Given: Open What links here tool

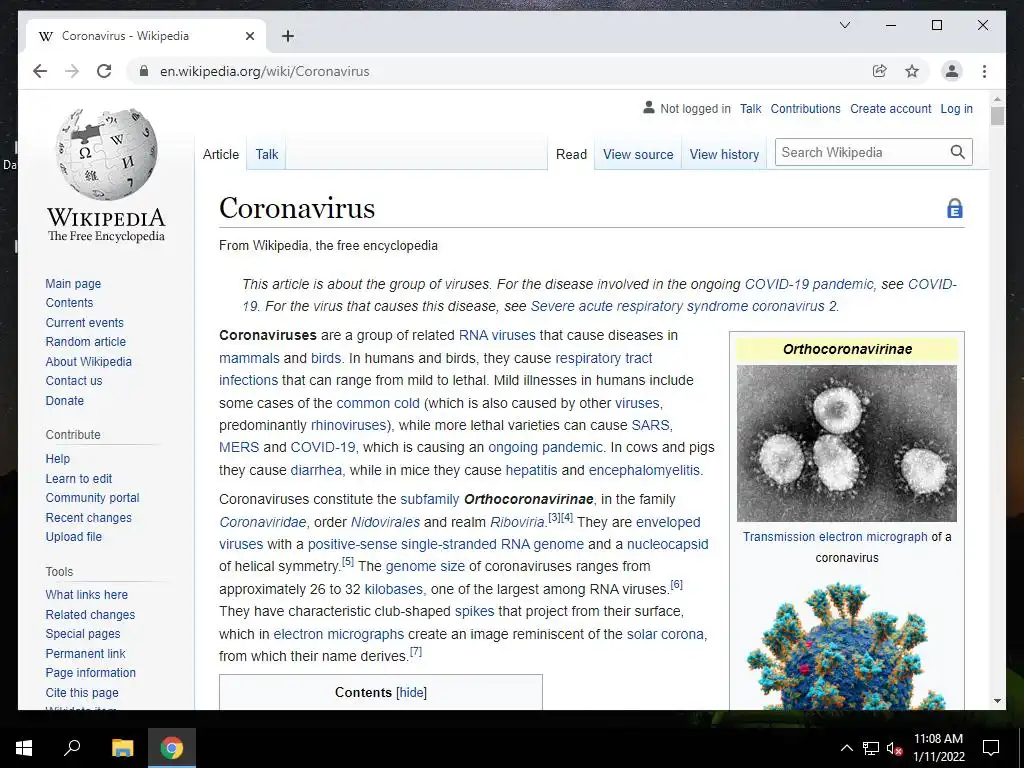Looking at the screenshot, I should (x=86, y=594).
